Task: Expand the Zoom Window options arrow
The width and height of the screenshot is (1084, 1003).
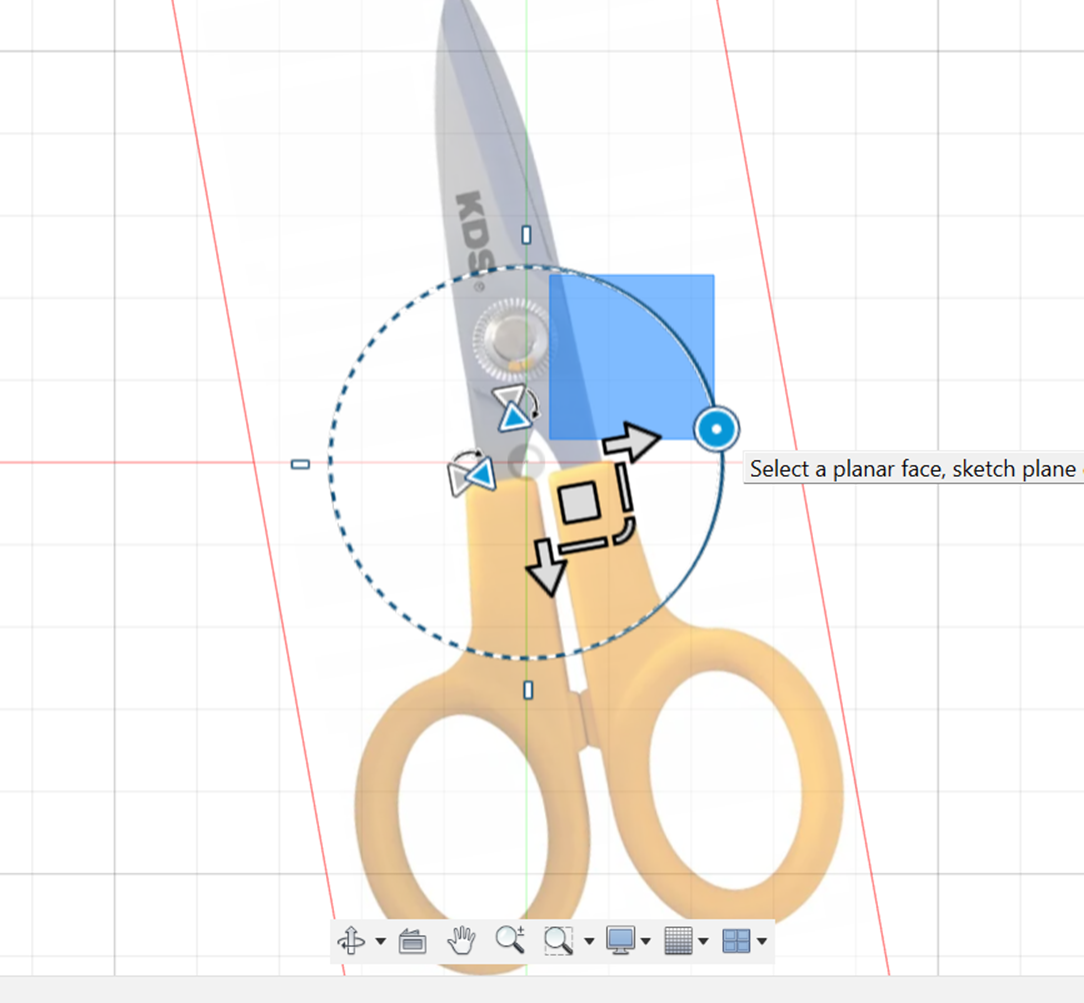Action: coord(588,941)
